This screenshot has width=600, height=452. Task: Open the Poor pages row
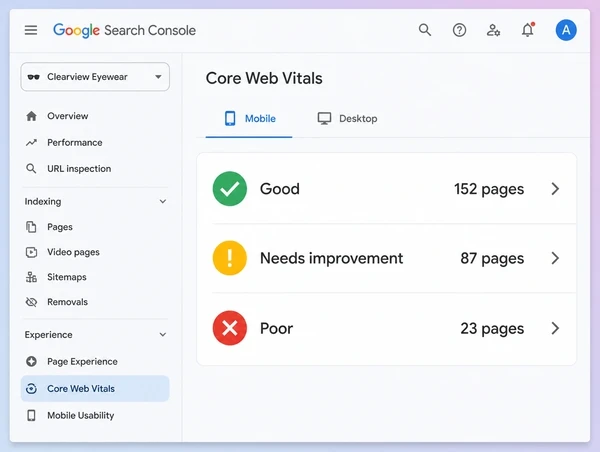click(x=386, y=328)
